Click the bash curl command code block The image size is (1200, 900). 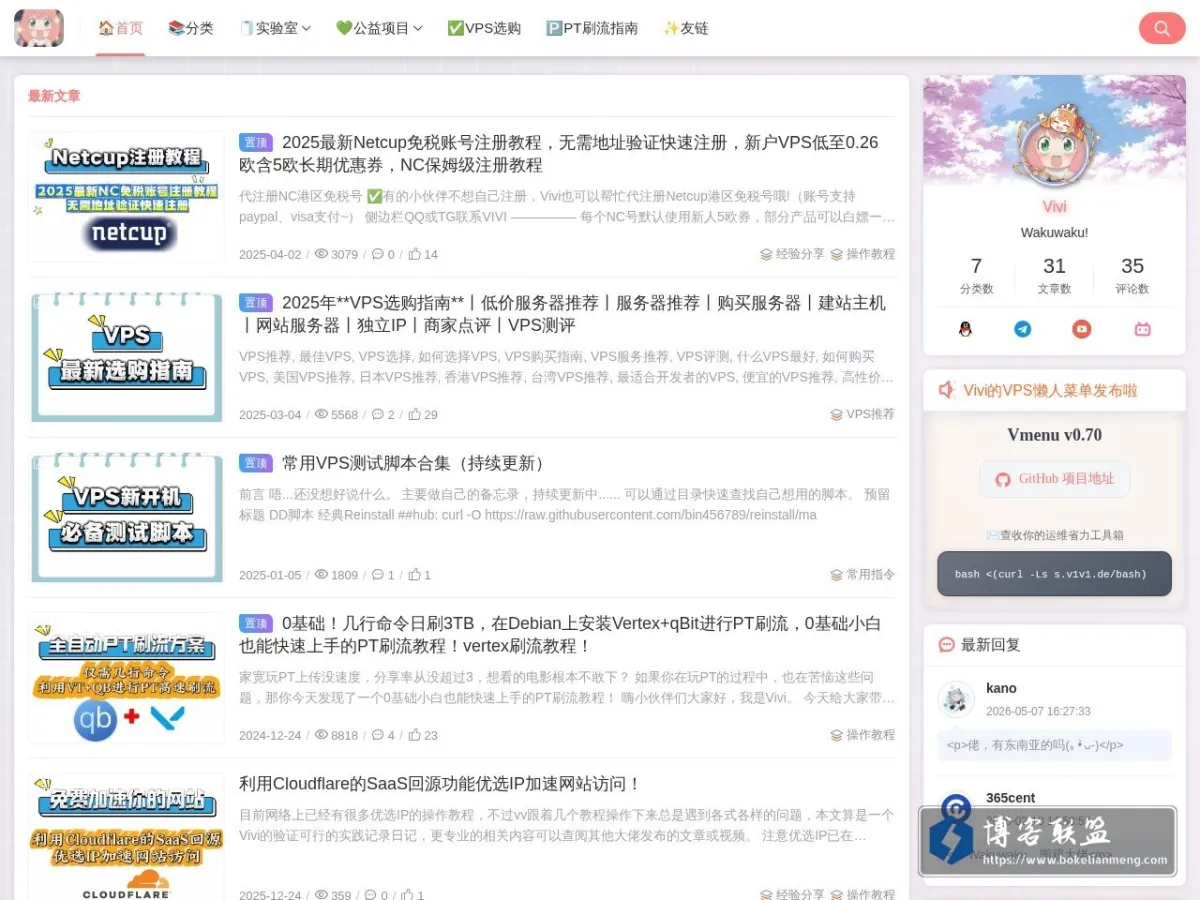1054,574
